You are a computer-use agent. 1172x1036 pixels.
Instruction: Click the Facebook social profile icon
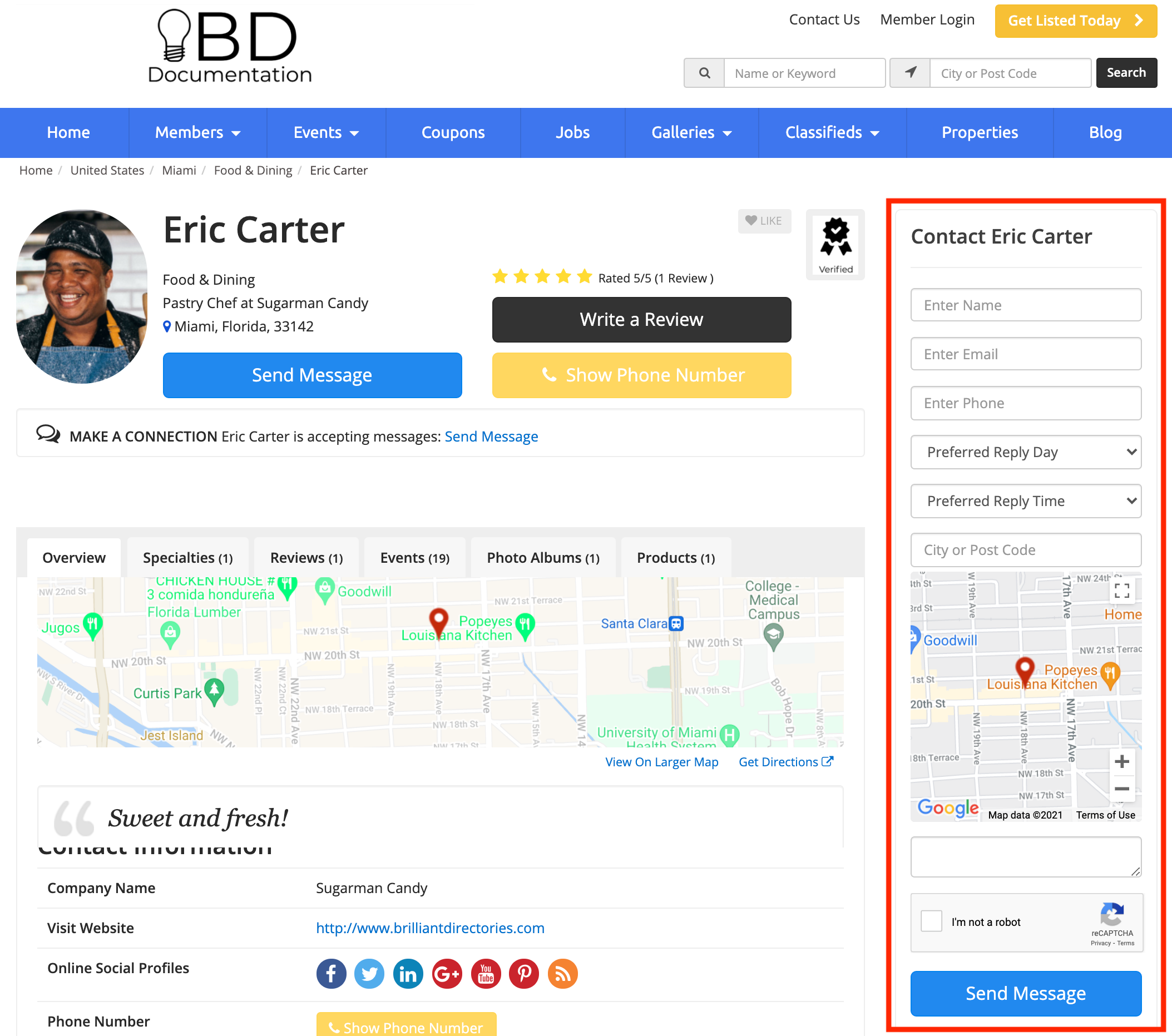(331, 974)
